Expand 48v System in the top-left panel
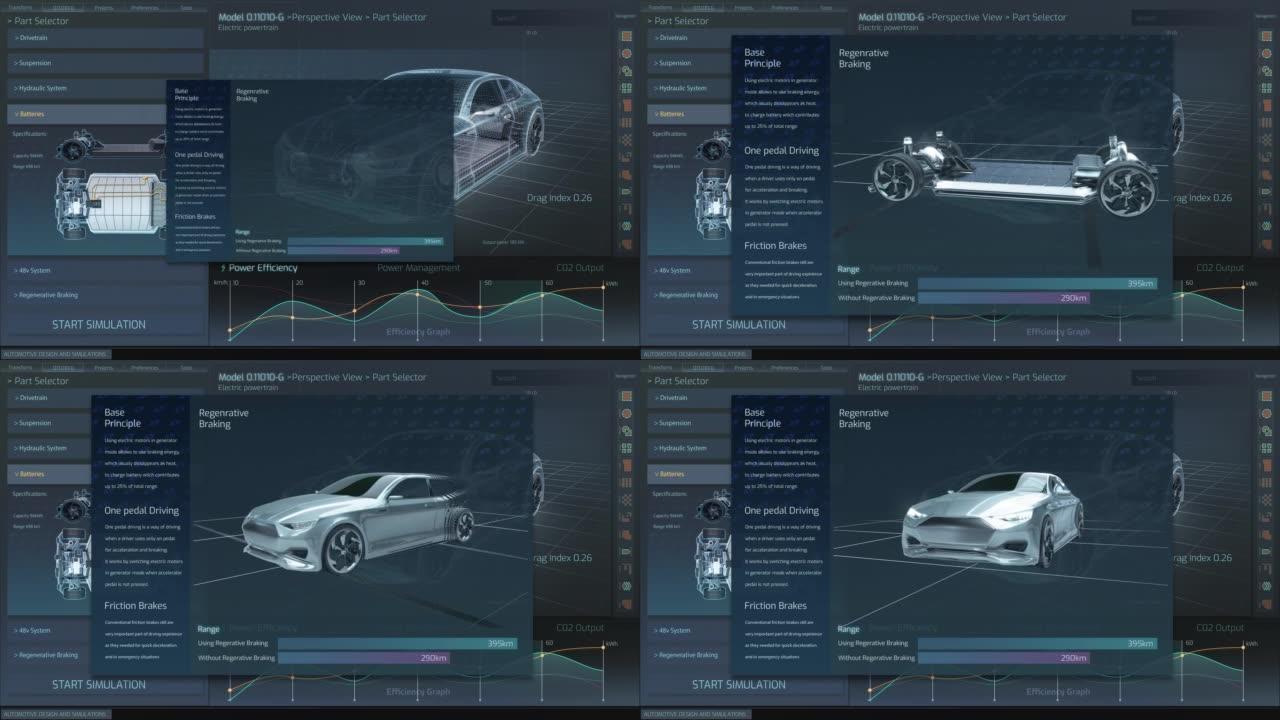This screenshot has width=1280, height=720. 106,270
